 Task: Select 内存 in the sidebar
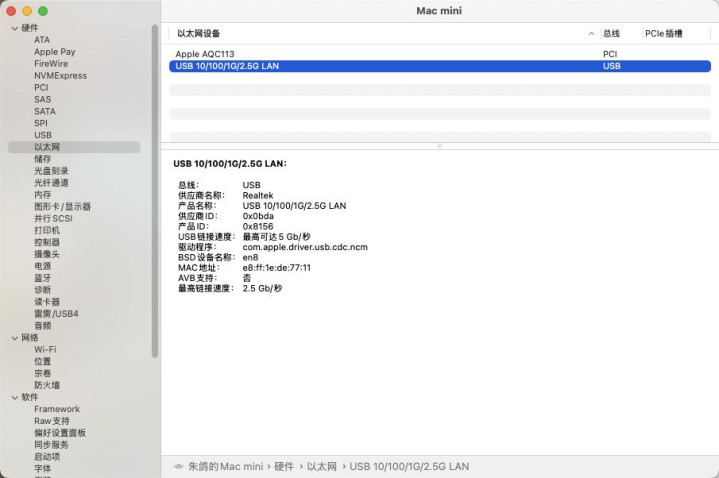coord(42,195)
